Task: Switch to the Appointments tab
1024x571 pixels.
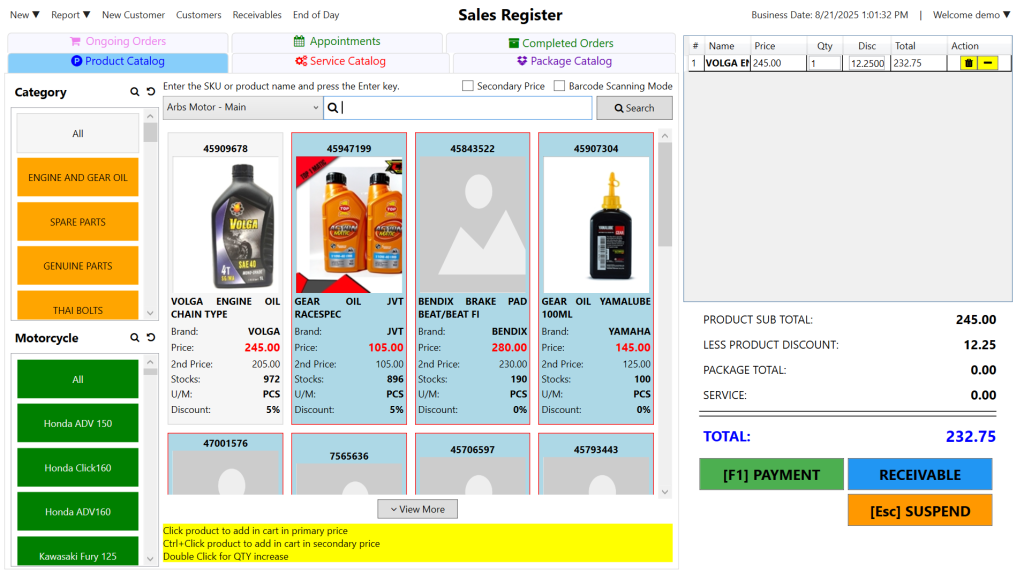Action: tap(337, 41)
